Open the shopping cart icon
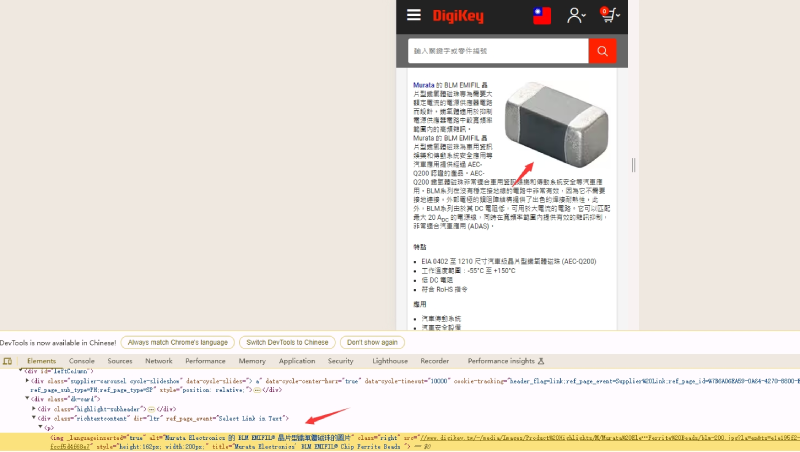This screenshot has width=800, height=452. 609,15
